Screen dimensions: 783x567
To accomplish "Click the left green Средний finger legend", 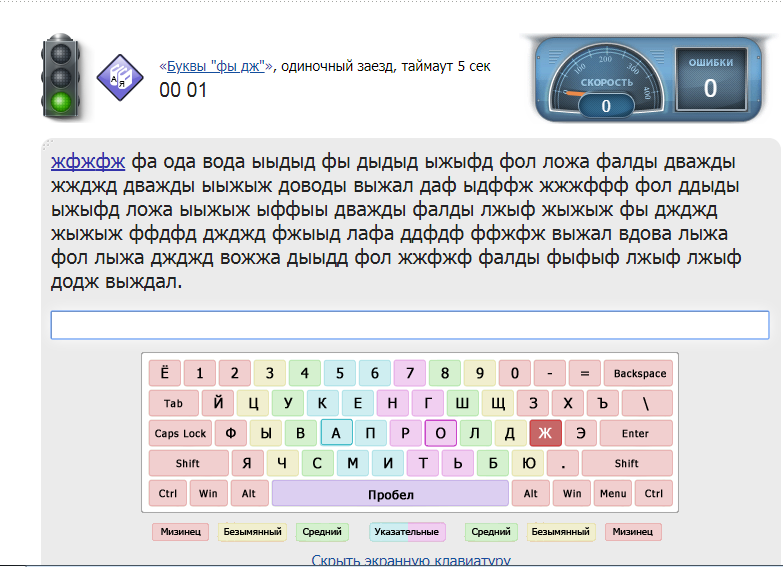I will click(x=322, y=532).
